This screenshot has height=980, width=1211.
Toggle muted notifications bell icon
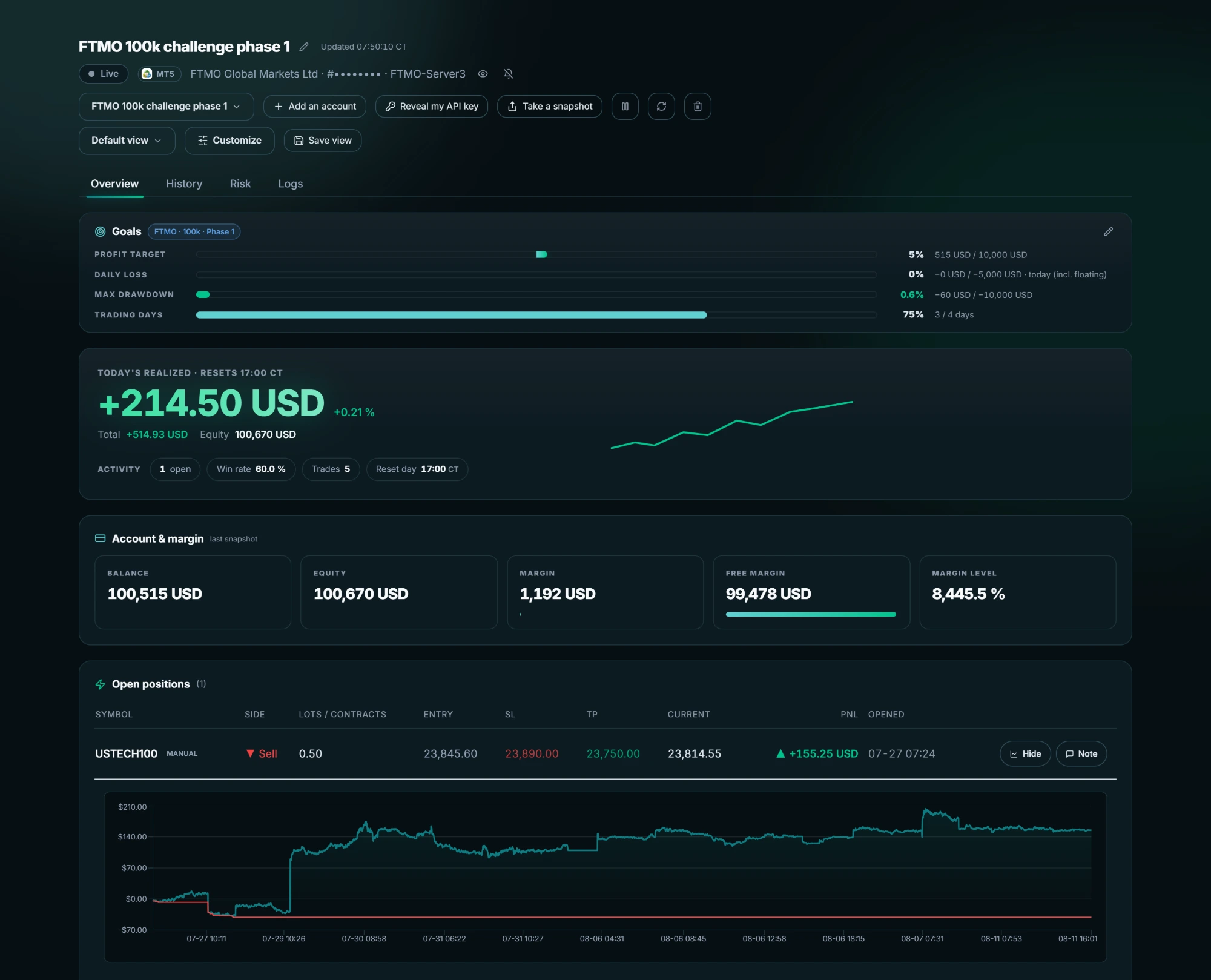point(509,74)
